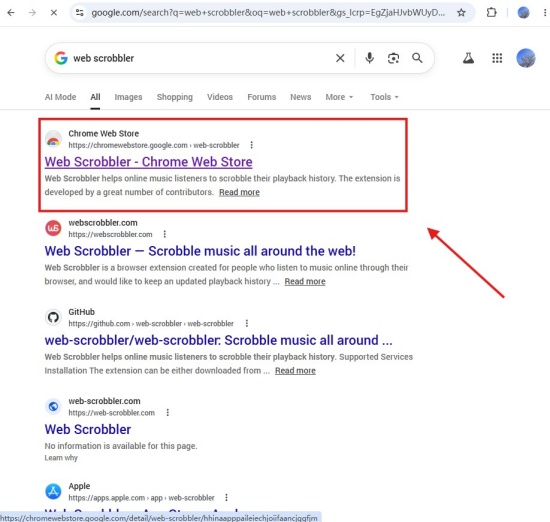Click the webscrobbler.com site name
The width and height of the screenshot is (550, 522).
point(103,223)
